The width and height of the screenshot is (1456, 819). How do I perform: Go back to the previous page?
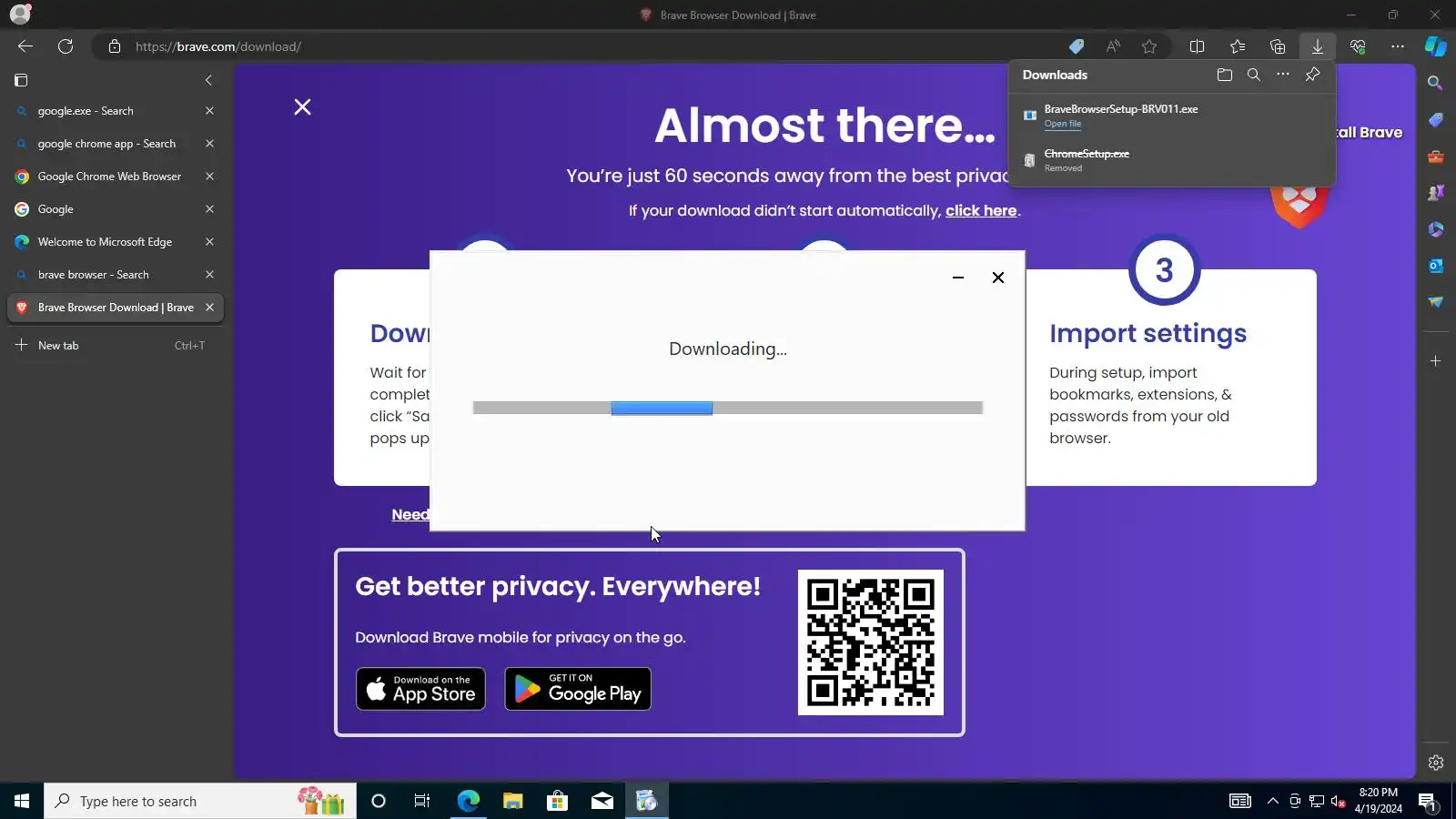[x=25, y=46]
